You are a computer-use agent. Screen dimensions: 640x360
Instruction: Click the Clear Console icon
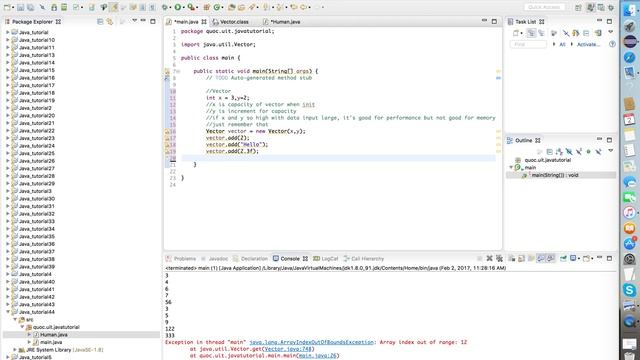pos(511,258)
